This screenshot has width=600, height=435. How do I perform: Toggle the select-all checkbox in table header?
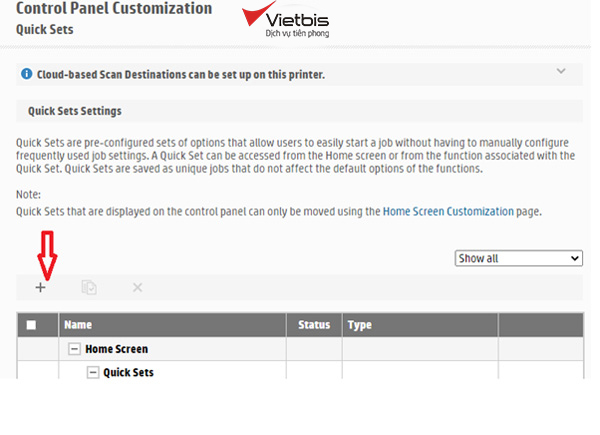[31, 325]
